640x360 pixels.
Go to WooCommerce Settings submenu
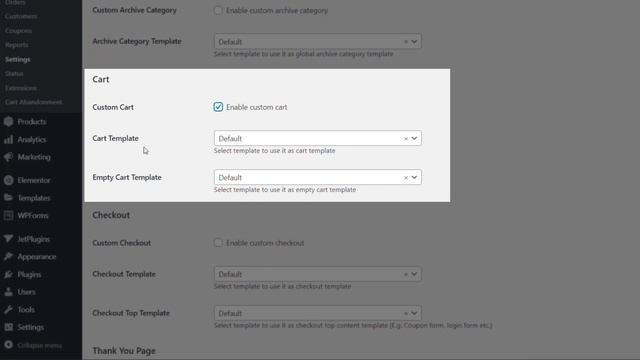tap(18, 59)
